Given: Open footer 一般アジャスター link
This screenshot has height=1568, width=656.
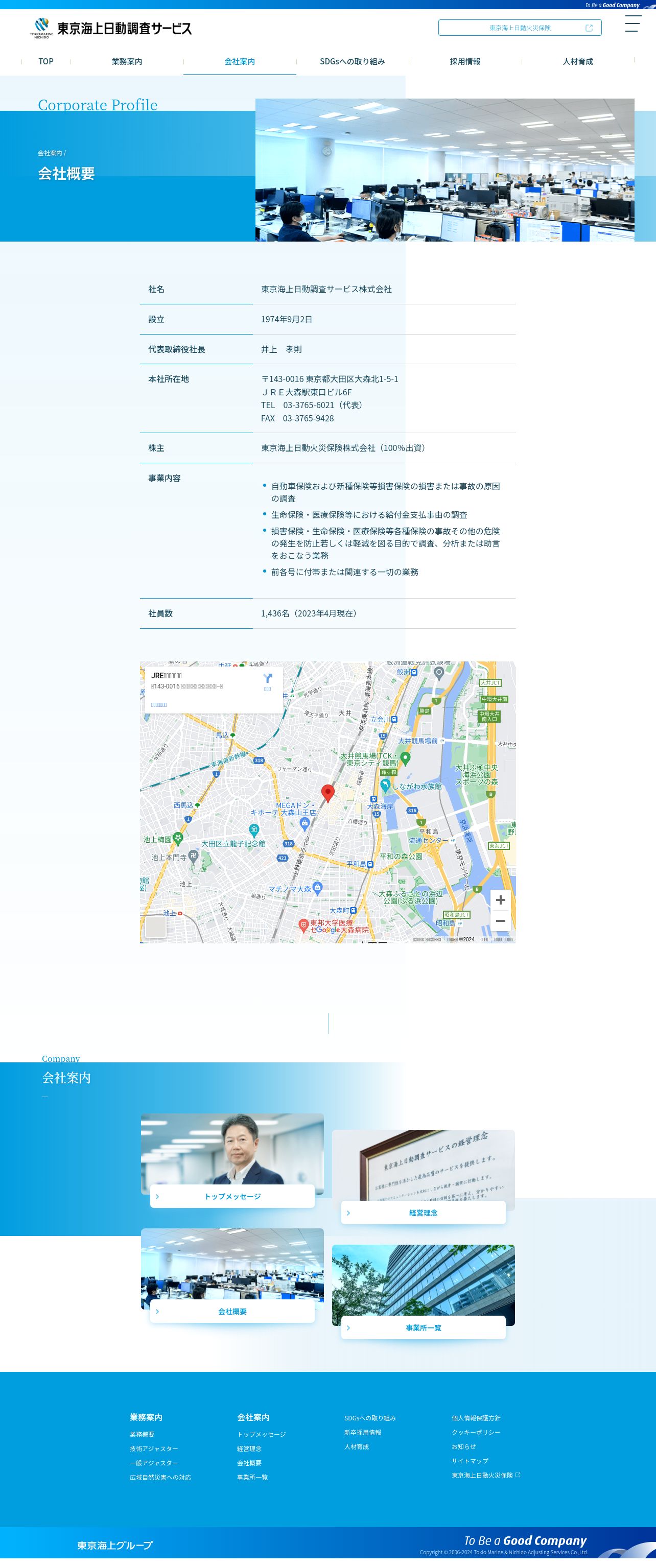Looking at the screenshot, I should pos(154,1463).
